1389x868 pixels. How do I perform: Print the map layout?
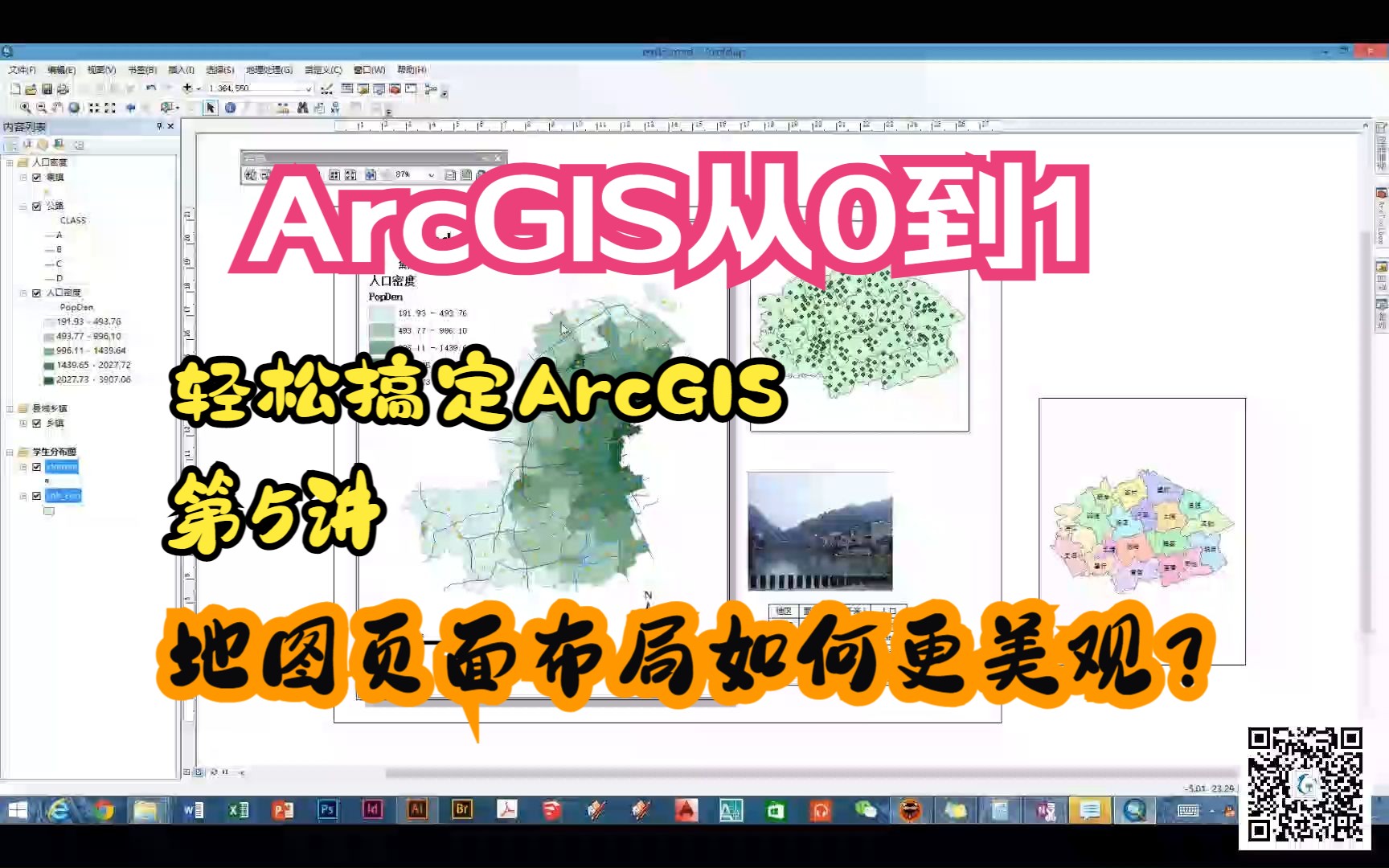[x=63, y=88]
